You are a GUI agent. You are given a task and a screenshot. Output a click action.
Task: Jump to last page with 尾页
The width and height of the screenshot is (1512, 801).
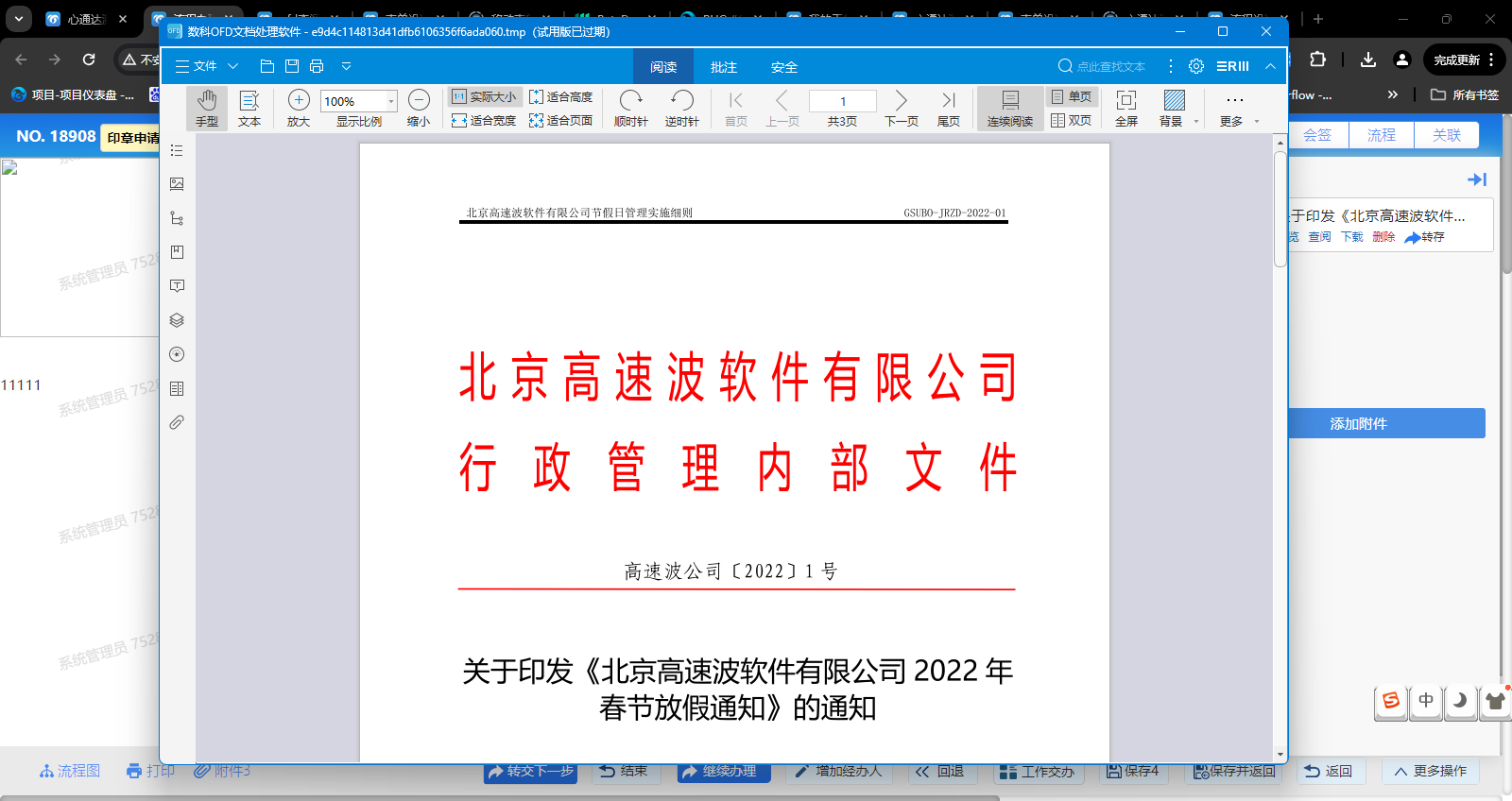pos(949,108)
